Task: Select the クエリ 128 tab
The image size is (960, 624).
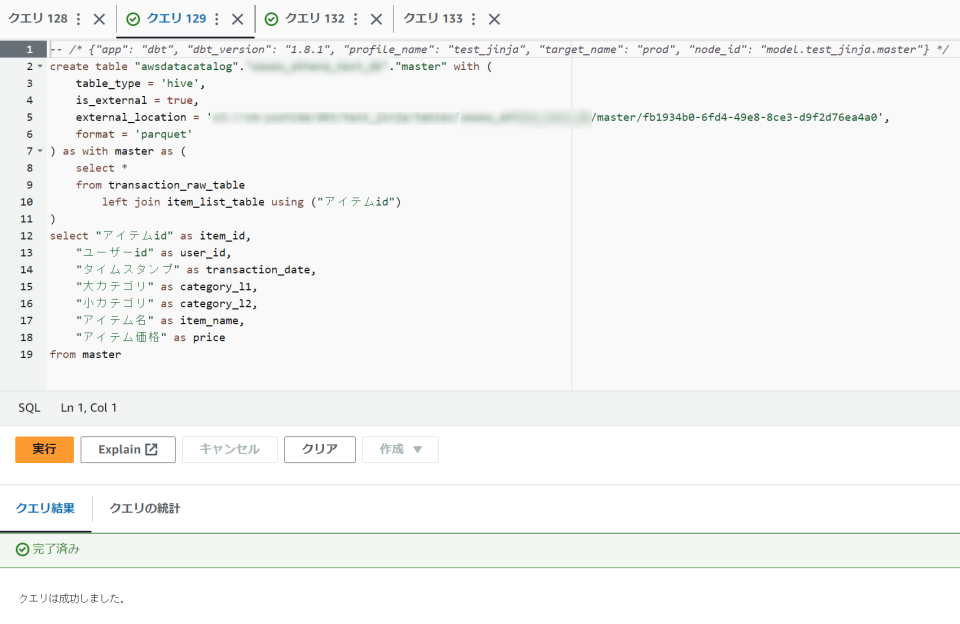Action: click(x=38, y=19)
